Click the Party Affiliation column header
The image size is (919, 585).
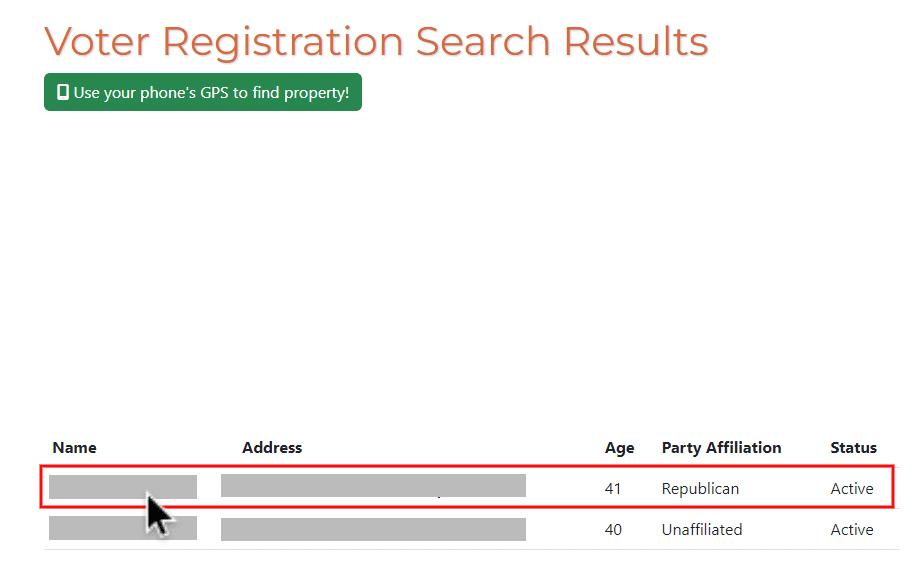tap(721, 448)
